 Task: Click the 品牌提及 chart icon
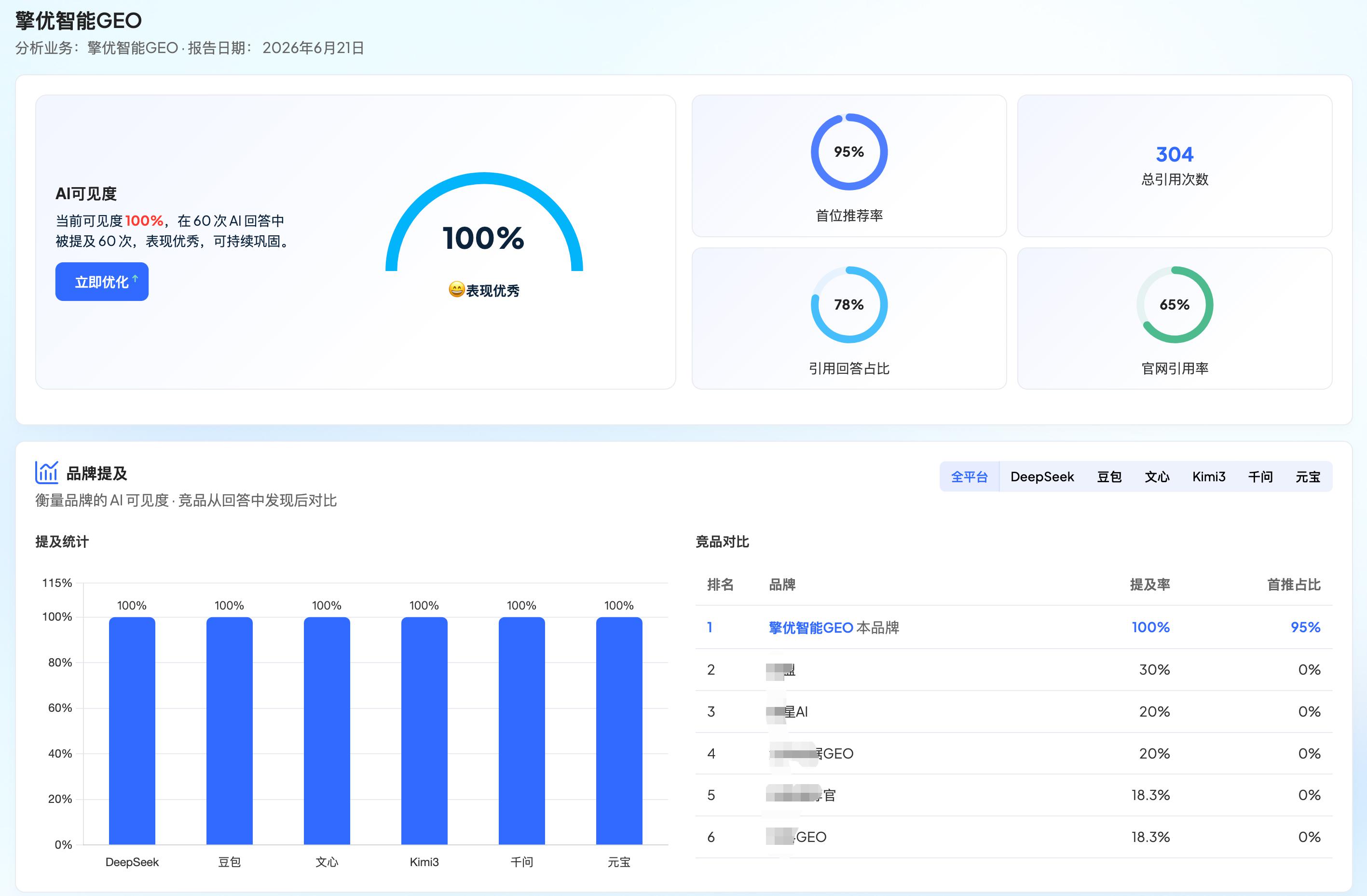point(46,473)
